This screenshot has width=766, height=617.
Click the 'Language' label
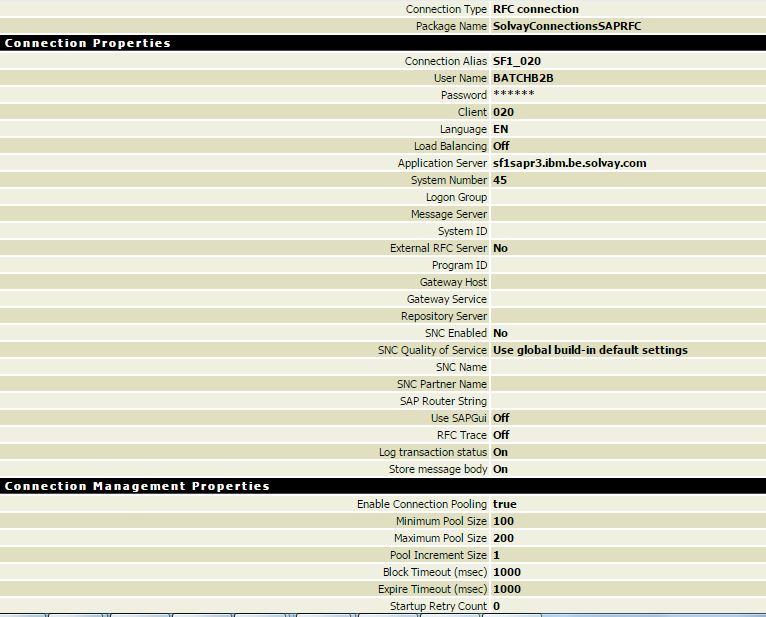[463, 129]
